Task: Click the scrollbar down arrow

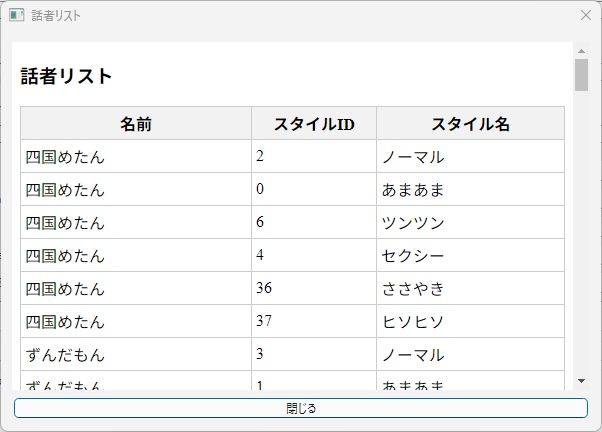Action: click(581, 381)
